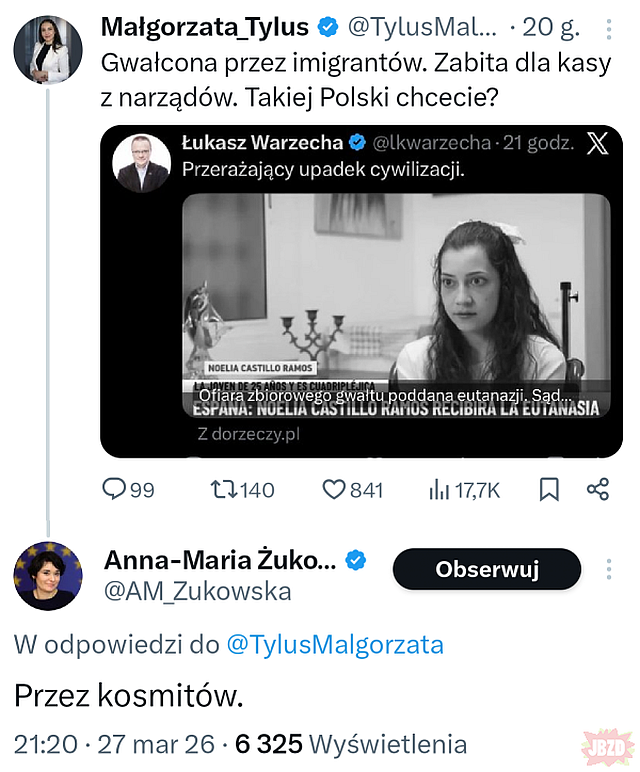640x772 pixels.
Task: Open Anna-Maria Żukowska profile avatar
Action: click(47, 576)
